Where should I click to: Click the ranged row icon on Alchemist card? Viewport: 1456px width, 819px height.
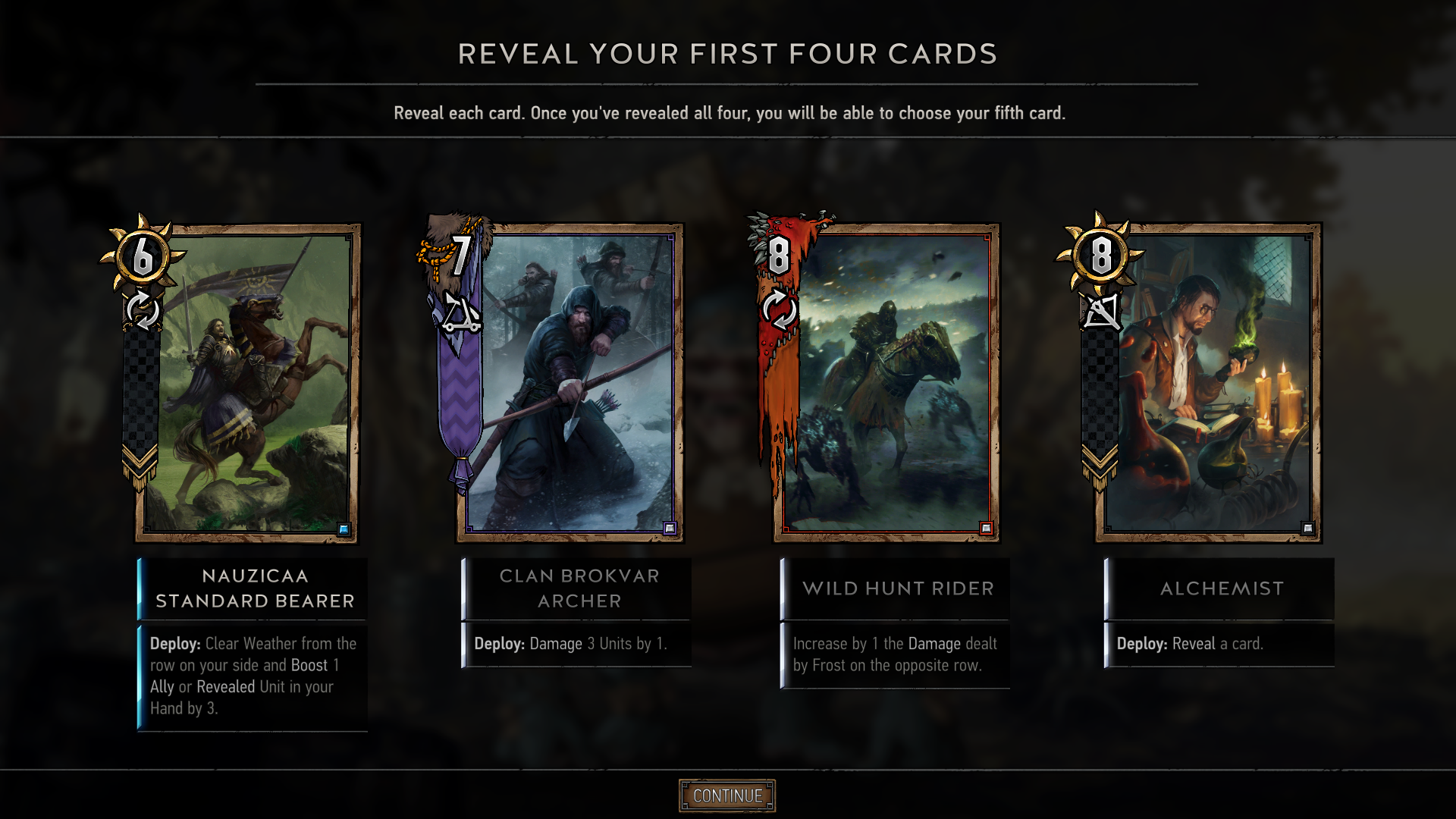click(x=1100, y=312)
